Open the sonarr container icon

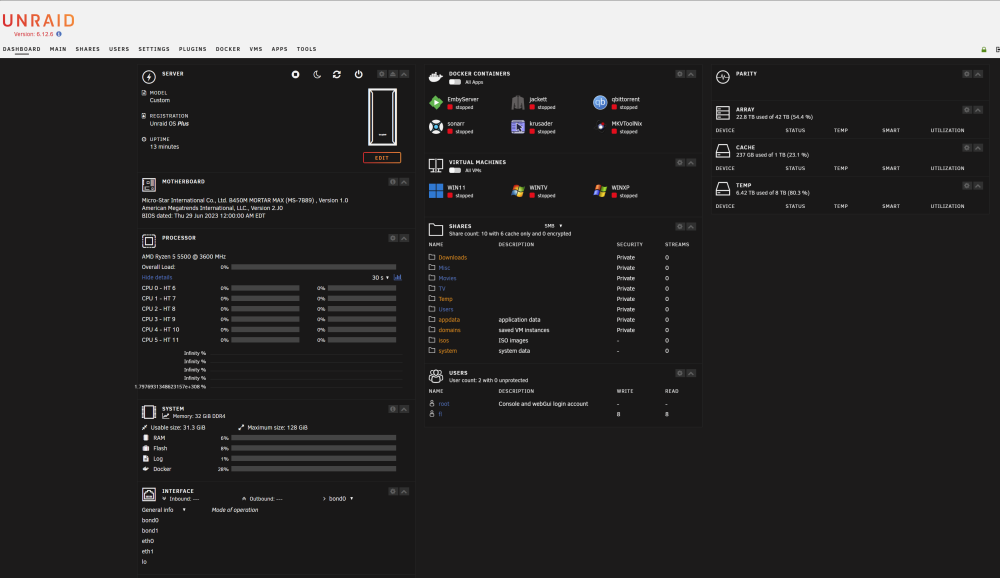pyautogui.click(x=436, y=126)
